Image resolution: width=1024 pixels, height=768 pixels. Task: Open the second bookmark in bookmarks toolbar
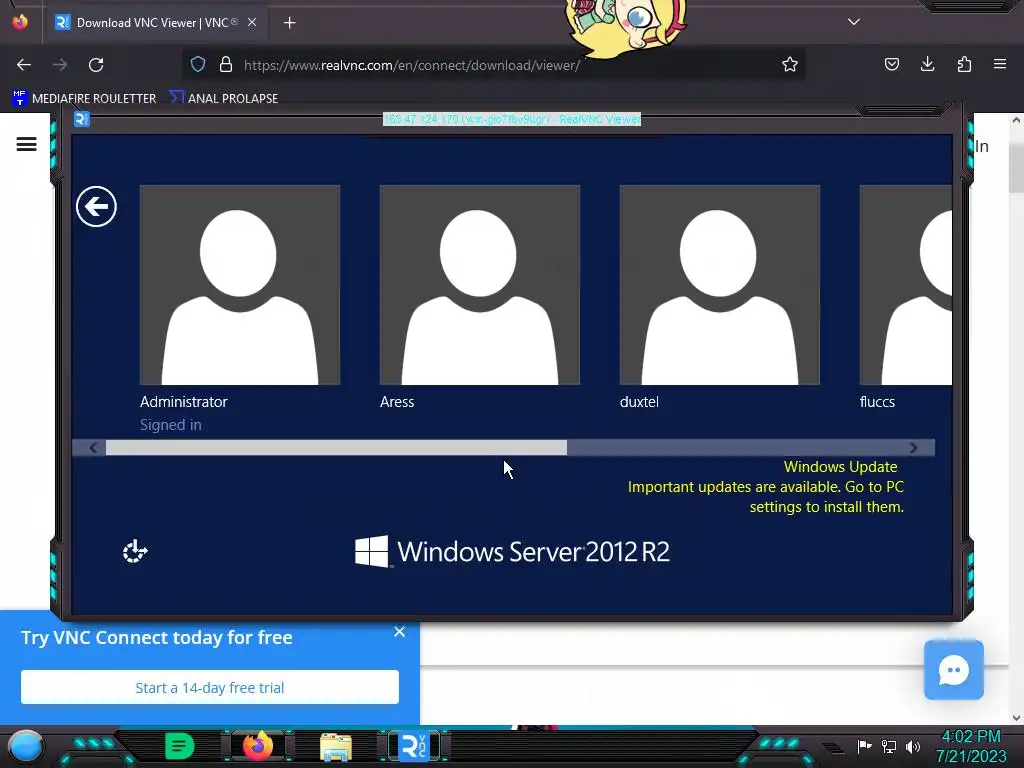tap(223, 98)
